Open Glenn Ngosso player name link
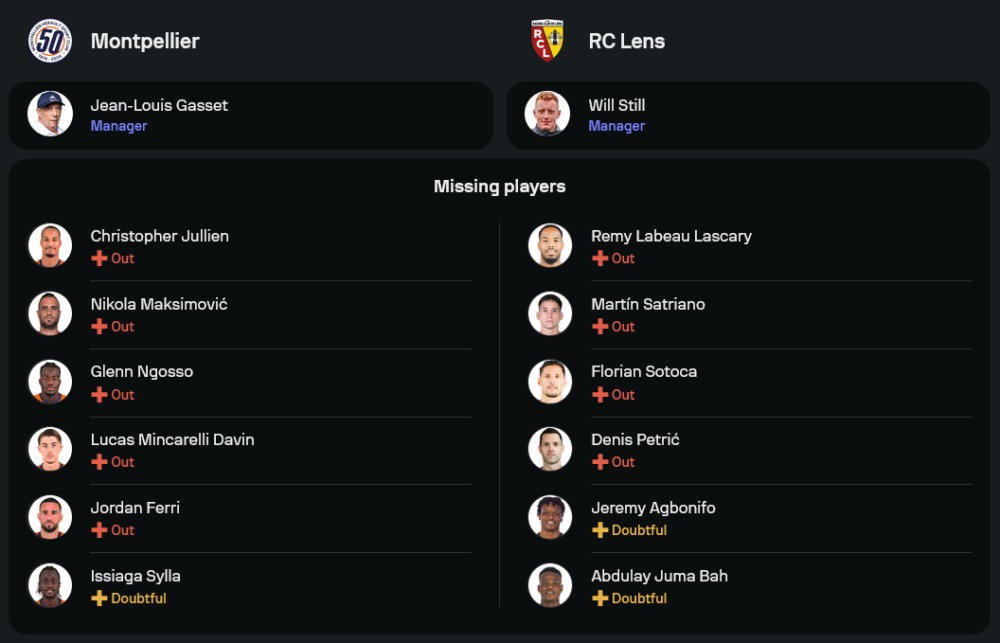This screenshot has width=1000, height=643. tap(142, 372)
